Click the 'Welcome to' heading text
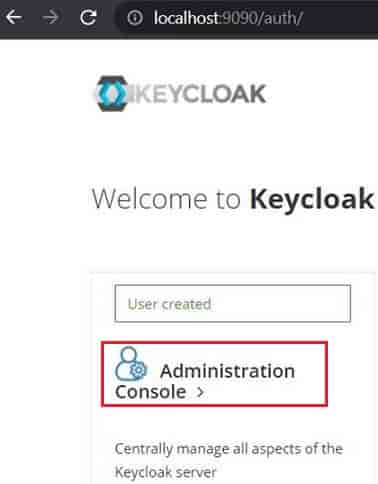Image resolution: width=378 pixels, height=484 pixels. pos(166,199)
